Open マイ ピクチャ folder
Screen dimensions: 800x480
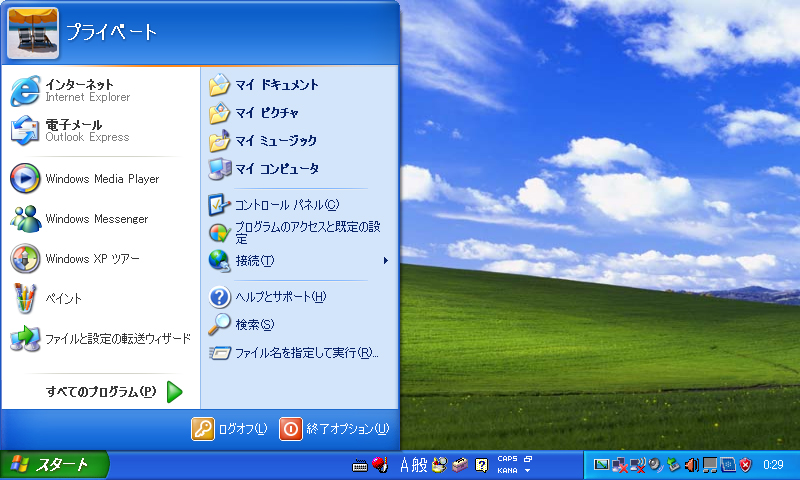click(x=299, y=113)
